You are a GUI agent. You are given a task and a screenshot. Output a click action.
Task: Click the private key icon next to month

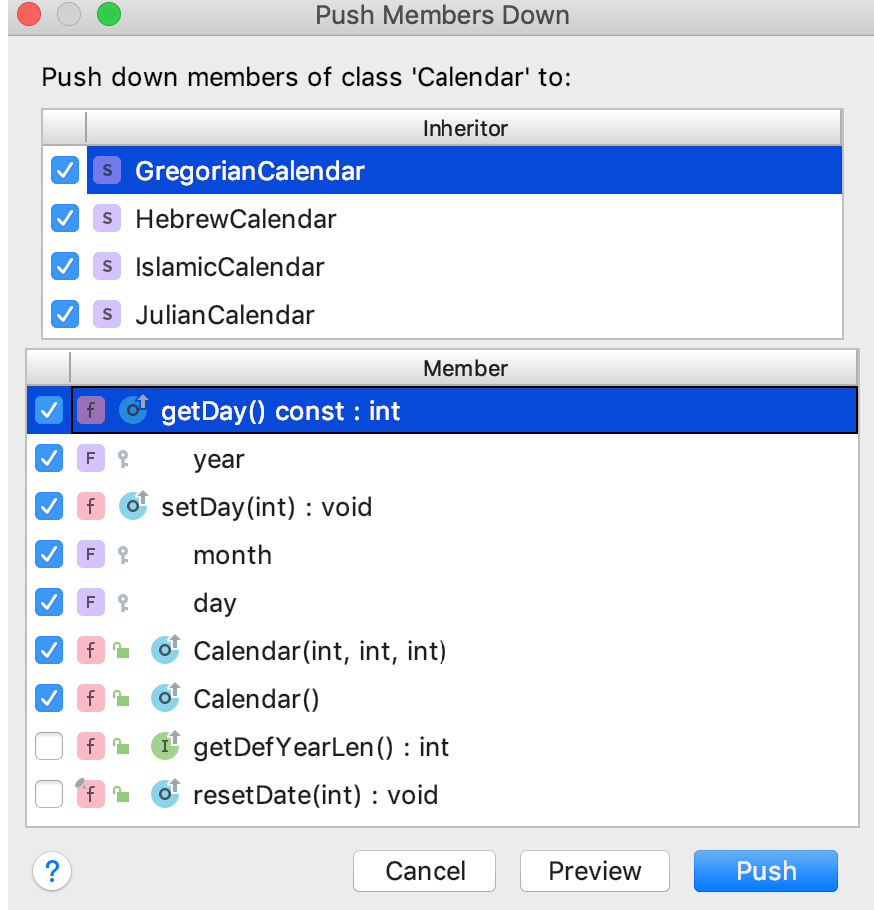[125, 554]
